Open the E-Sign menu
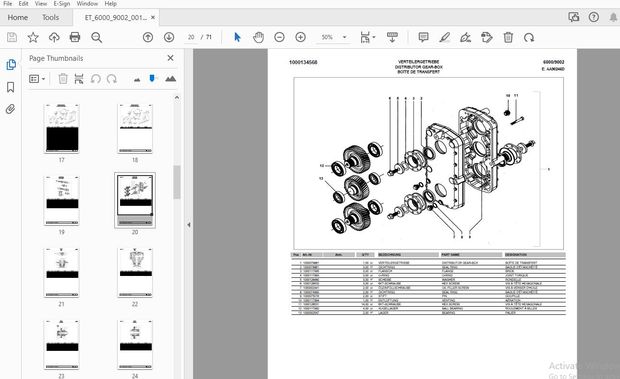Image resolution: width=620 pixels, height=379 pixels. [62, 4]
